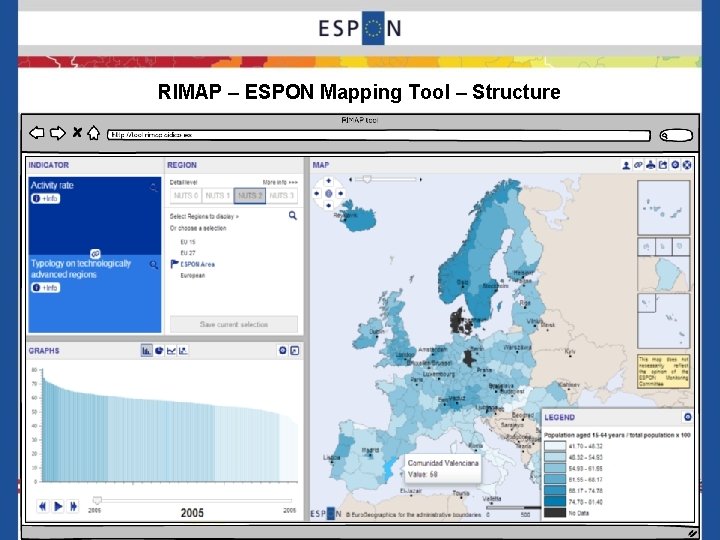The width and height of the screenshot is (720, 540).
Task: Export the map
Action: click(663, 165)
